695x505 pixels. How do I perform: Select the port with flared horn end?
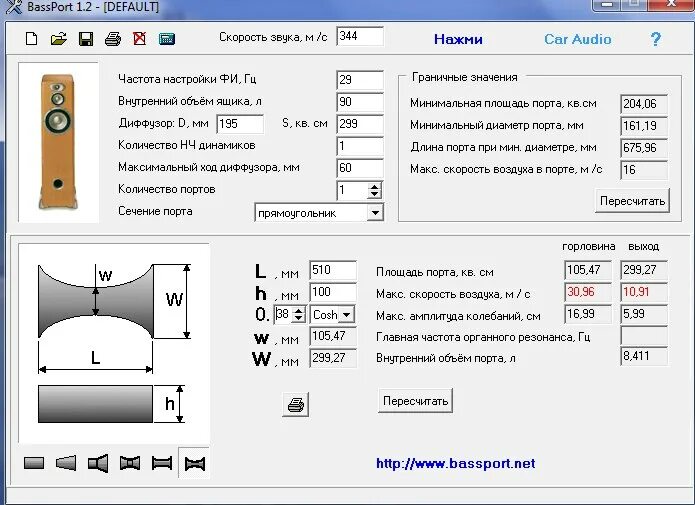pyautogui.click(x=98, y=463)
